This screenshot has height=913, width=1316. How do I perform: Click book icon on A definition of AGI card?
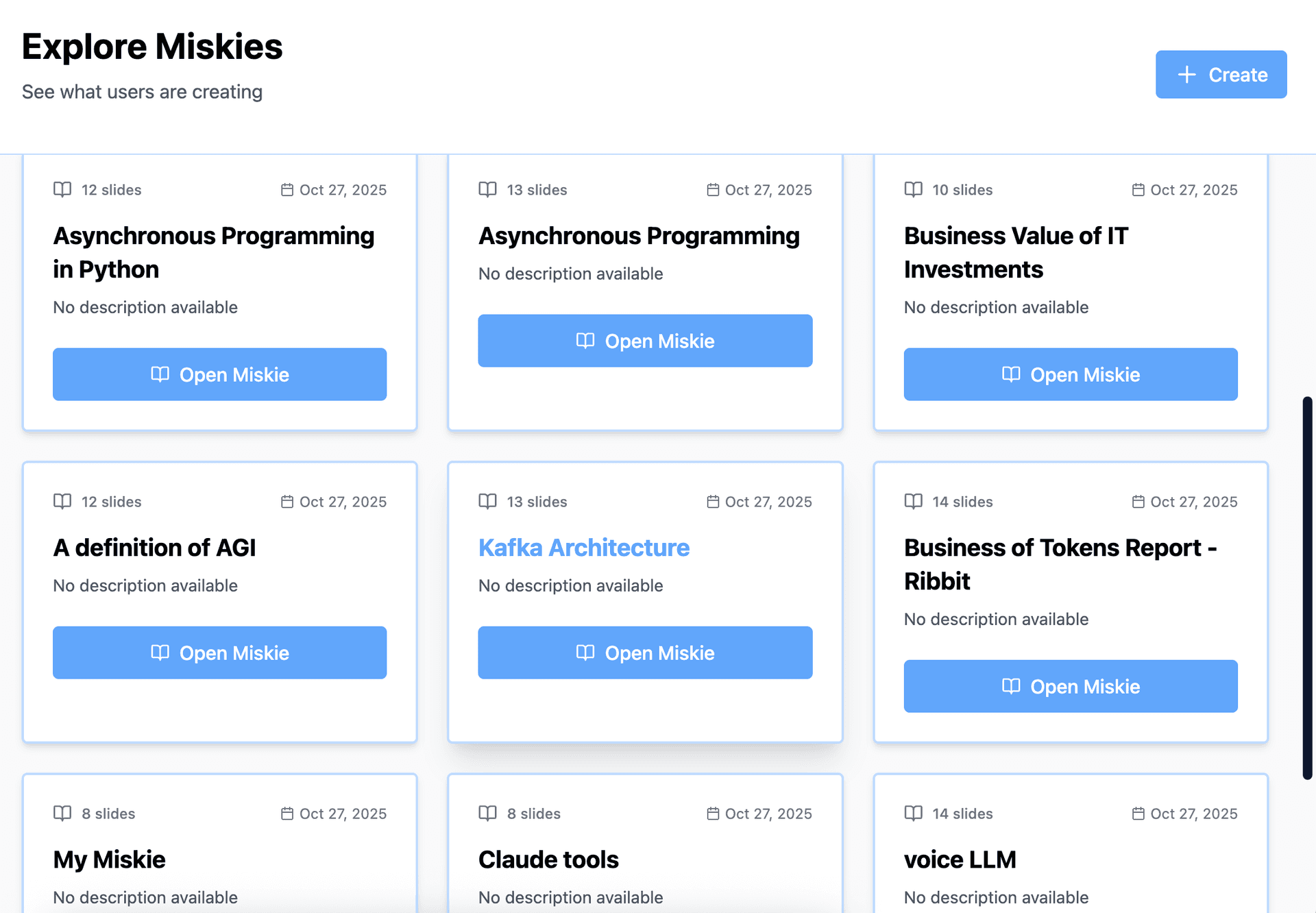[x=62, y=502]
